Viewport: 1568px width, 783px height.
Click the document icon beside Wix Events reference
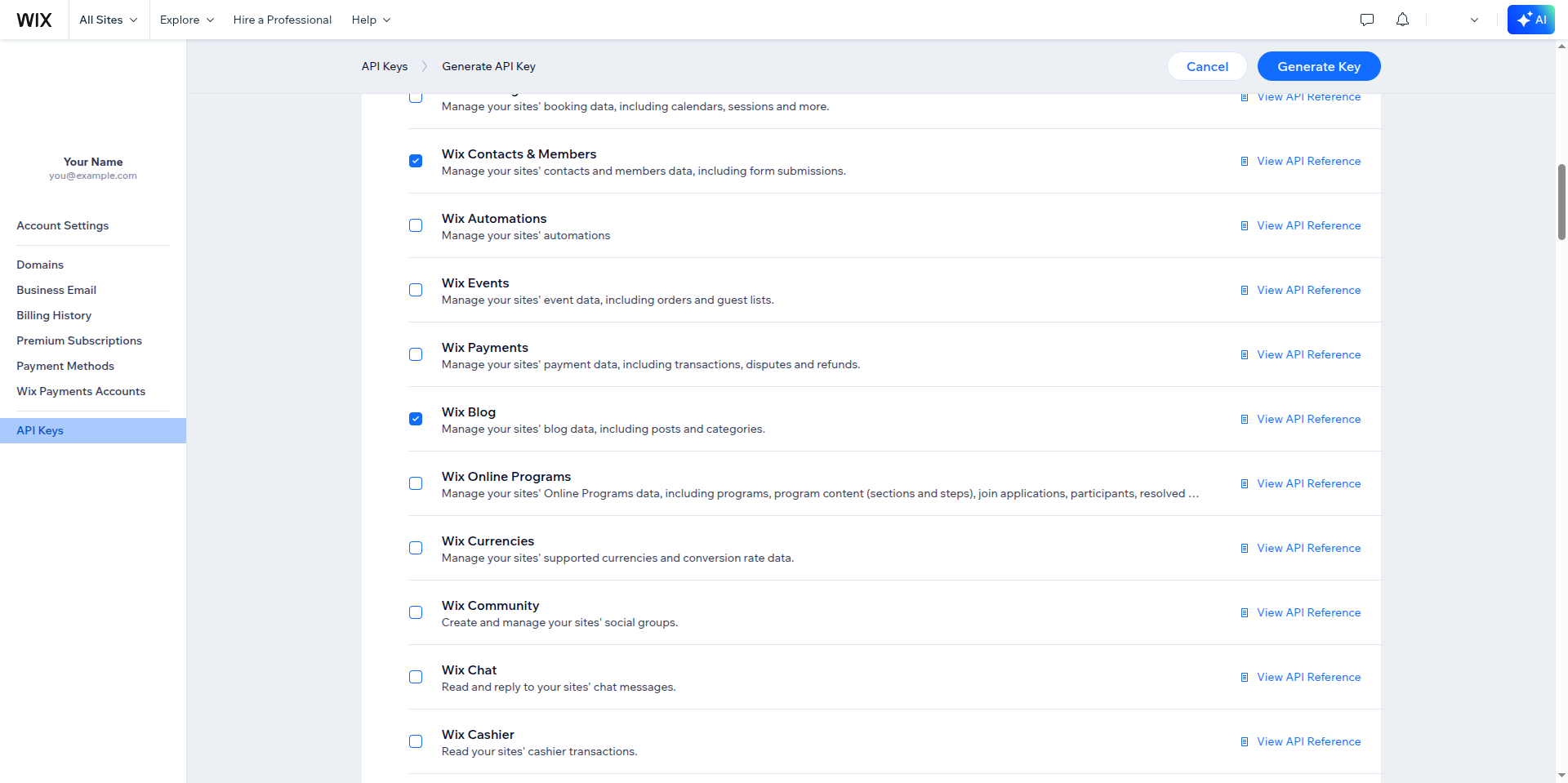click(1245, 291)
